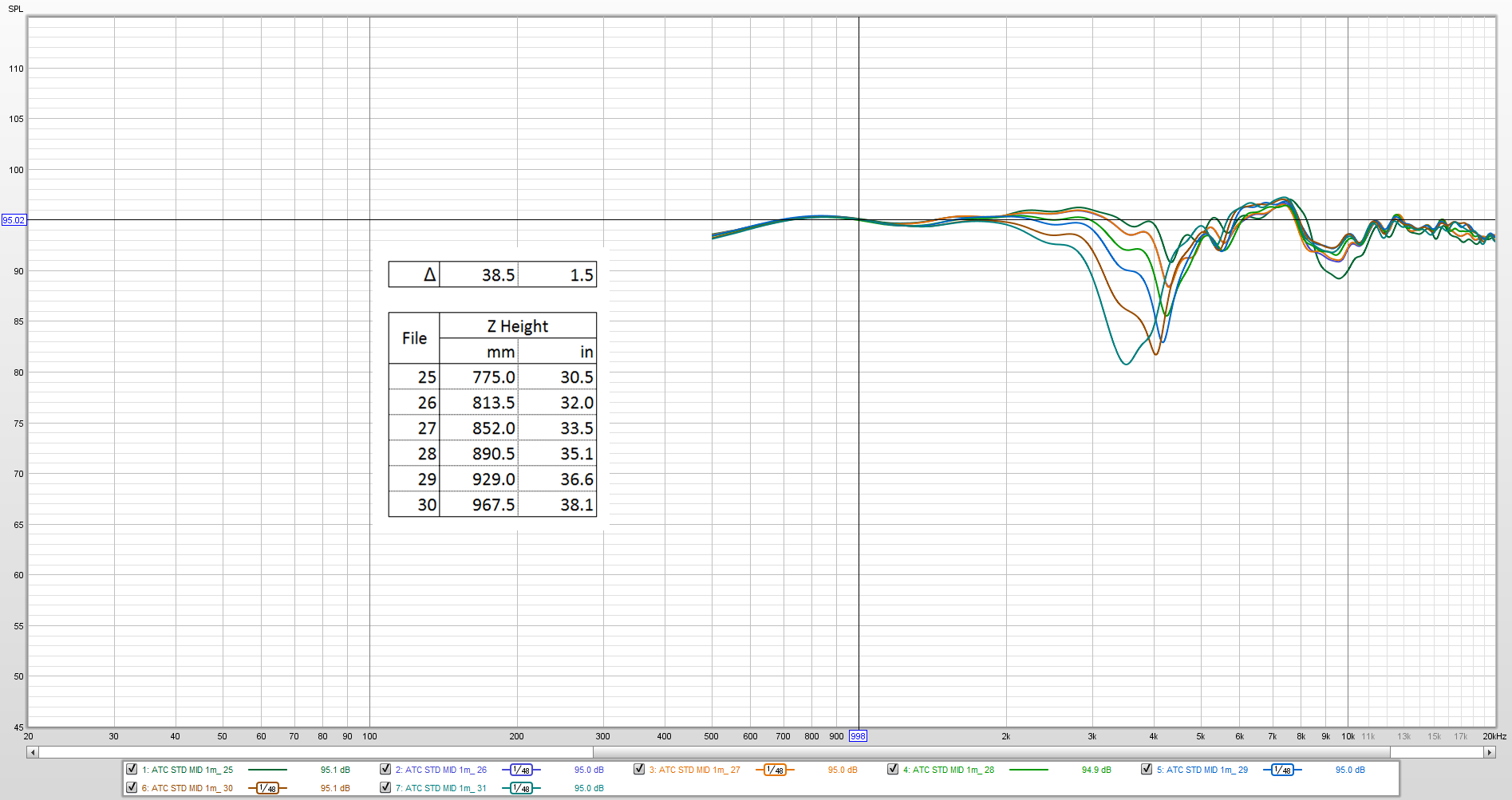Click the 95.1 dB reading of trace 6

tap(335, 788)
